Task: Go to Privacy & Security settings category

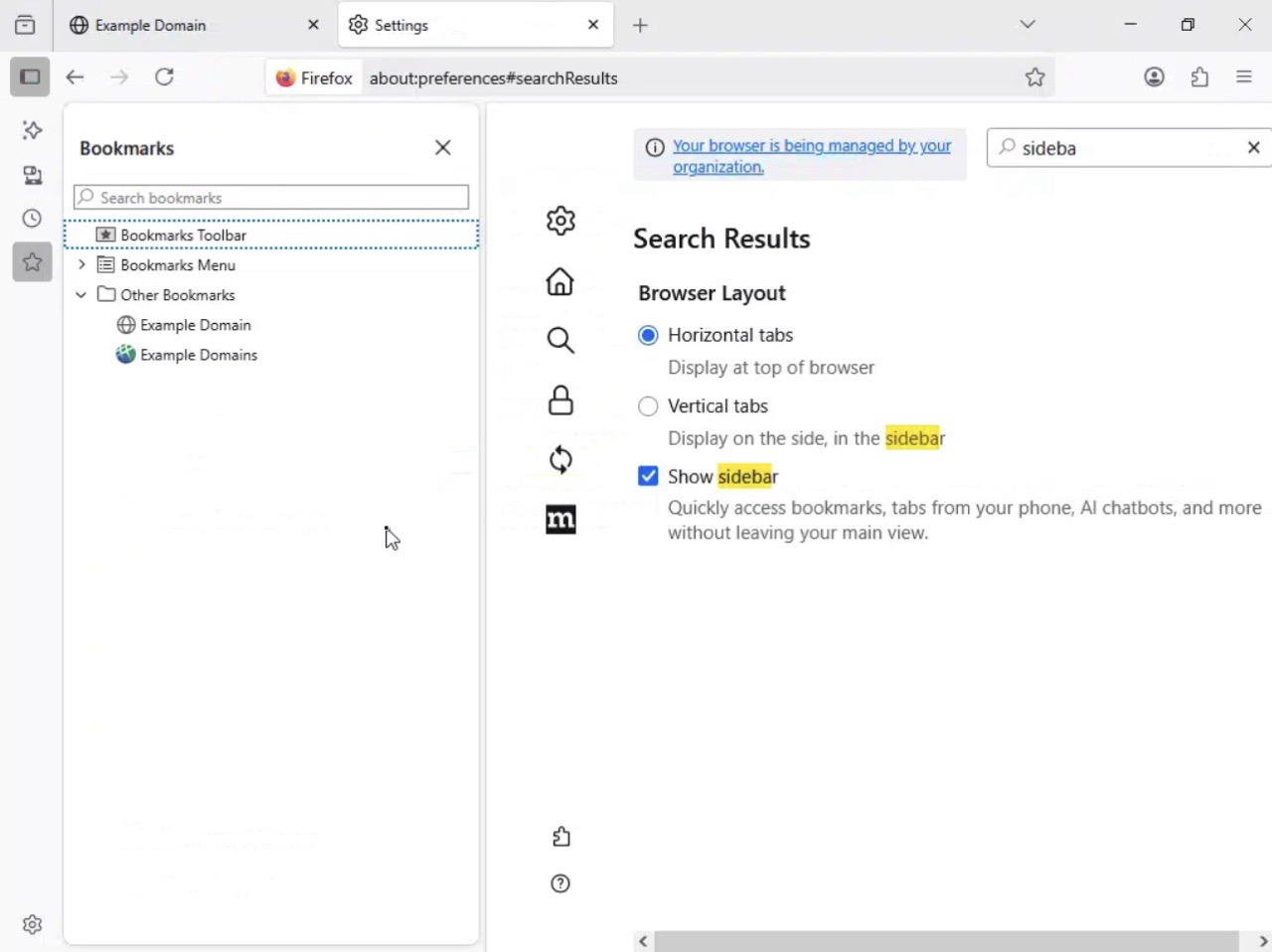Action: click(560, 400)
